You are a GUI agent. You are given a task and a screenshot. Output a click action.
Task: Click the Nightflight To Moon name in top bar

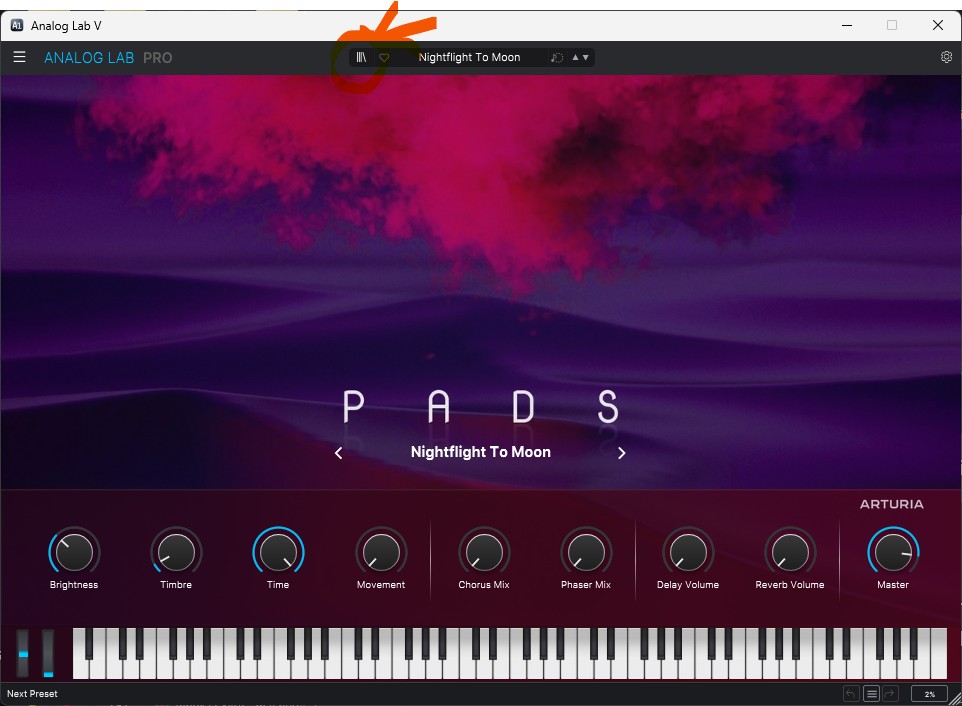469,57
